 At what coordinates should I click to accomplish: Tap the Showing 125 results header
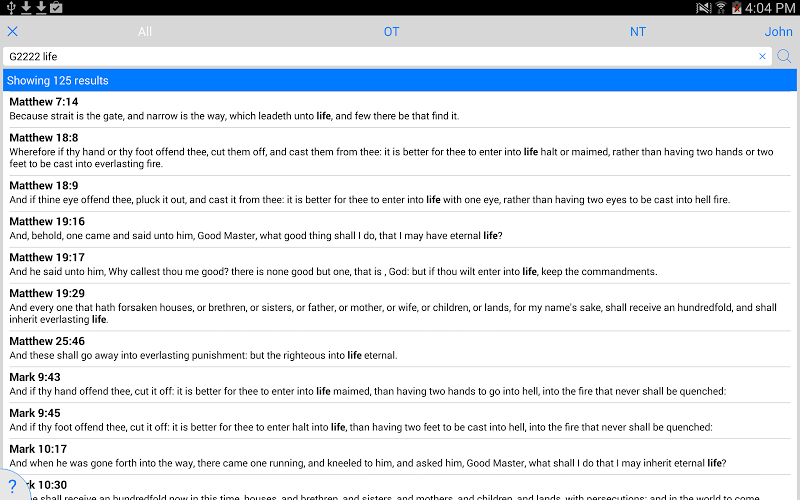399,81
